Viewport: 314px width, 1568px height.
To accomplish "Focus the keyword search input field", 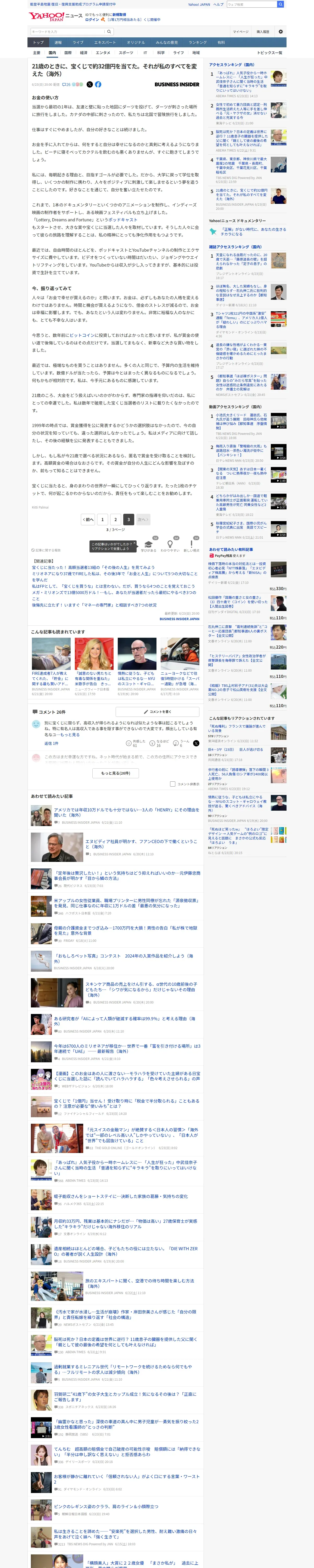I will [x=68, y=32].
